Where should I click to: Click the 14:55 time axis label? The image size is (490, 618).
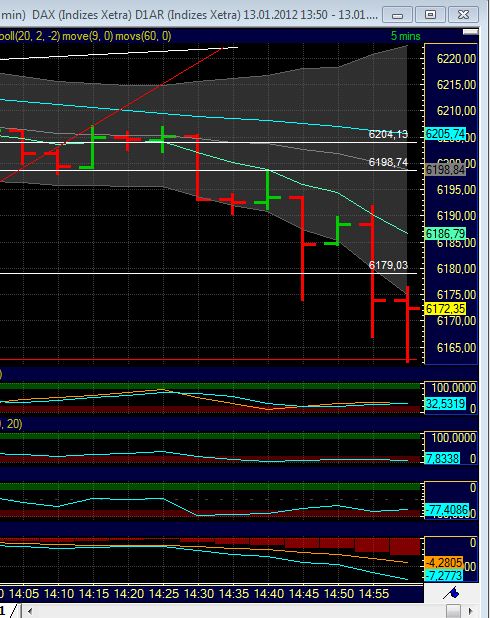[374, 594]
